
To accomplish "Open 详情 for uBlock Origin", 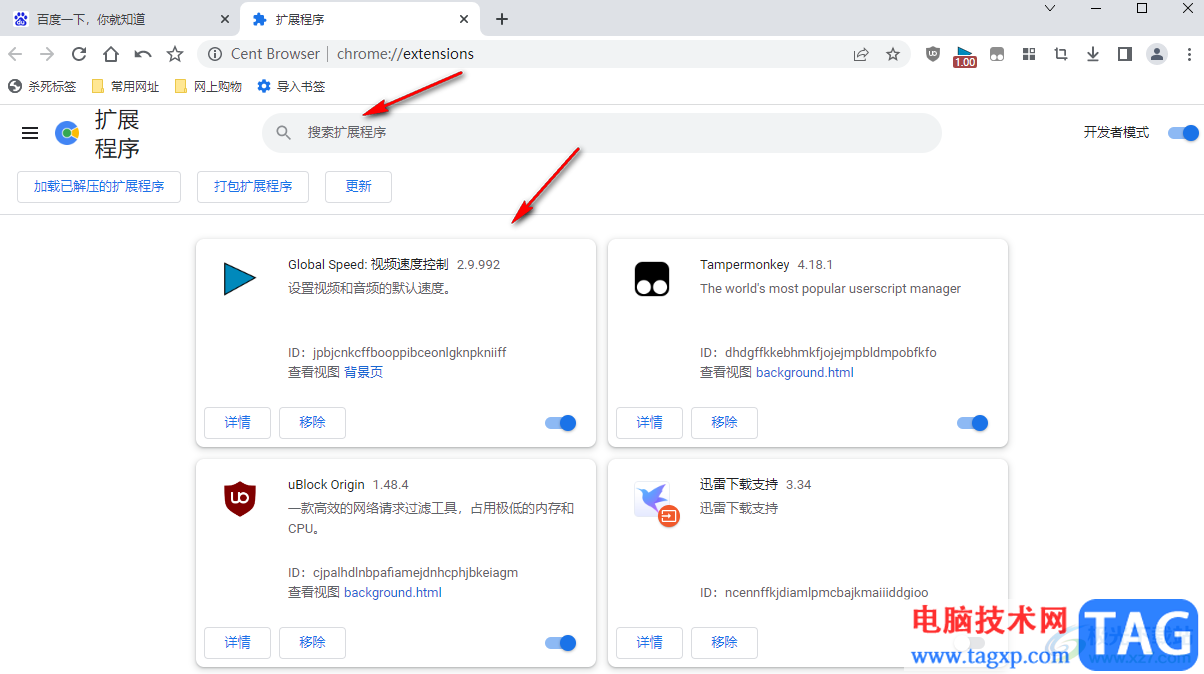I will point(238,643).
